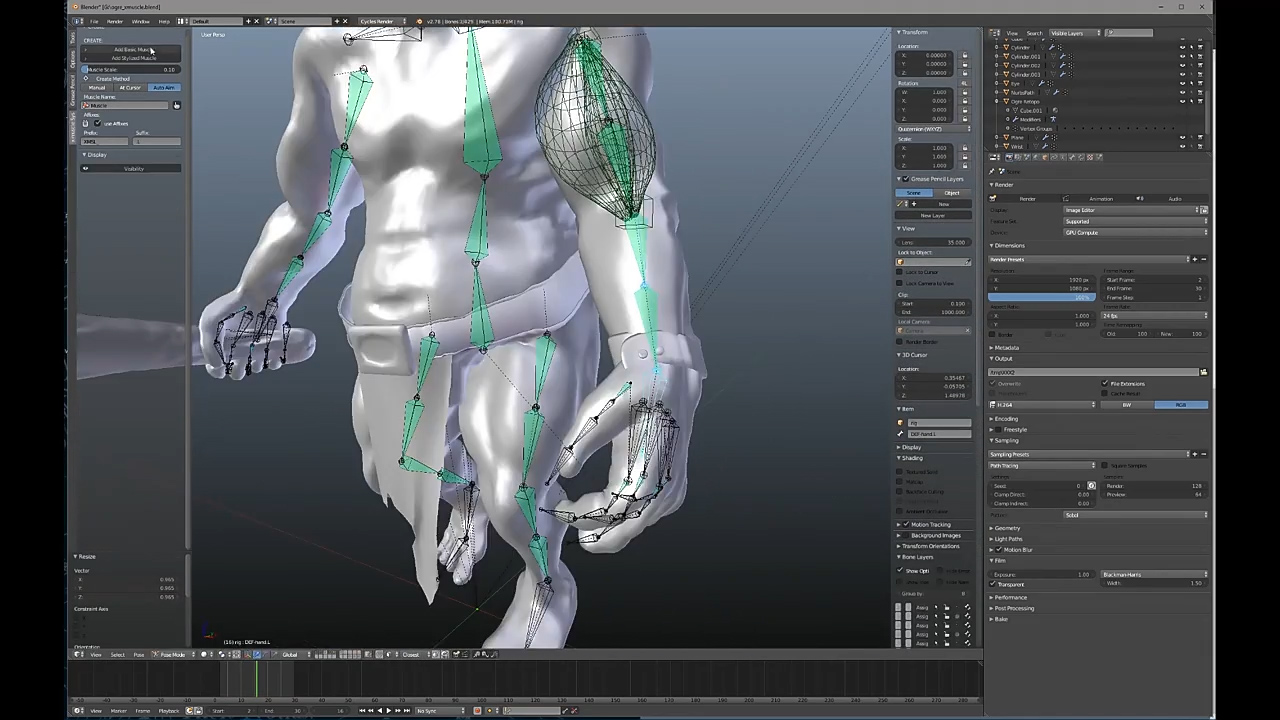Screen dimensions: 1280x720
Task: Click the hand picker icon beside Muscle Name
Action: 176,105
